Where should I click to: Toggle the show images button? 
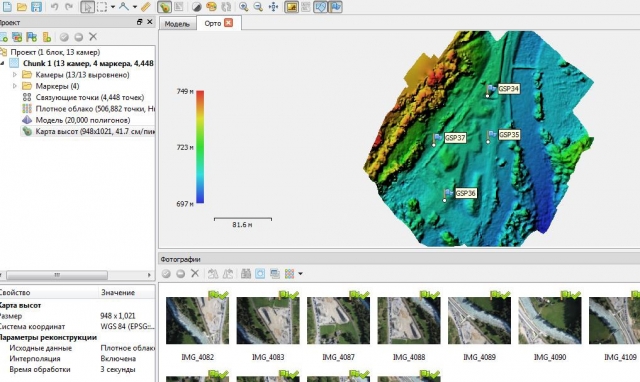(291, 7)
